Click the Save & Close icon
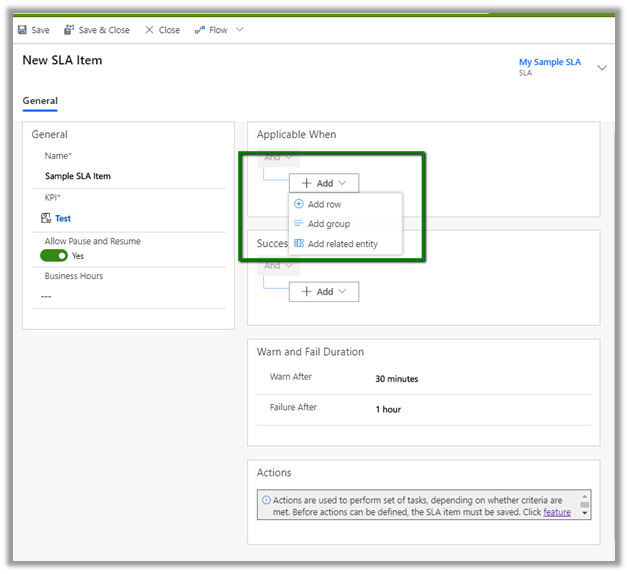 click(69, 30)
